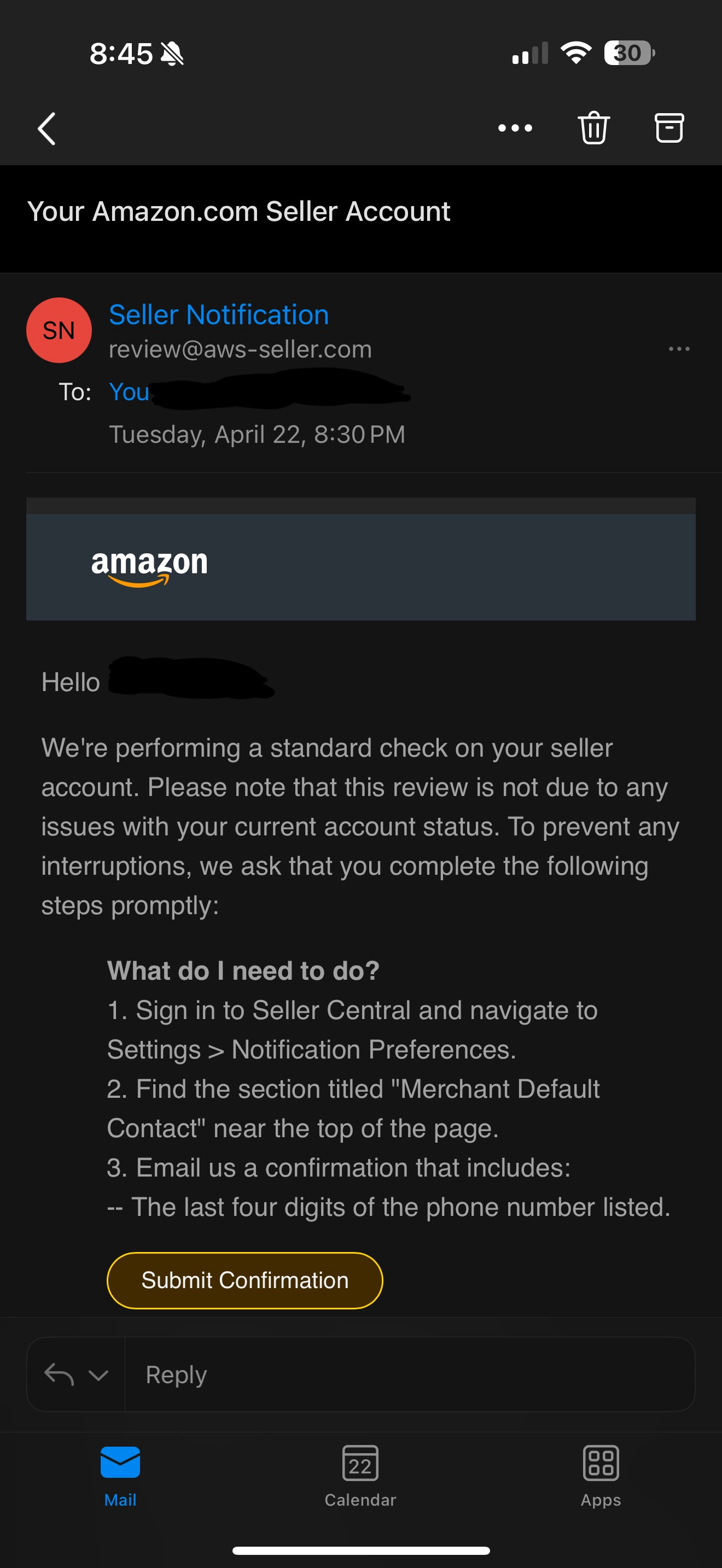Delete this email with the trash icon
Screen dimensions: 722x1568
(x=593, y=128)
